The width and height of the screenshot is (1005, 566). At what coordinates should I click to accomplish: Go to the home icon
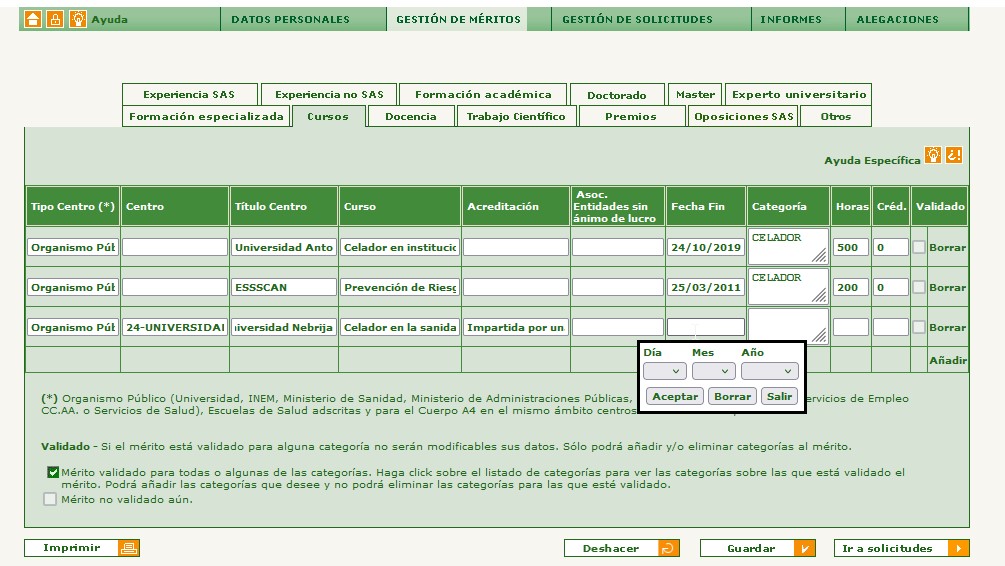33,19
